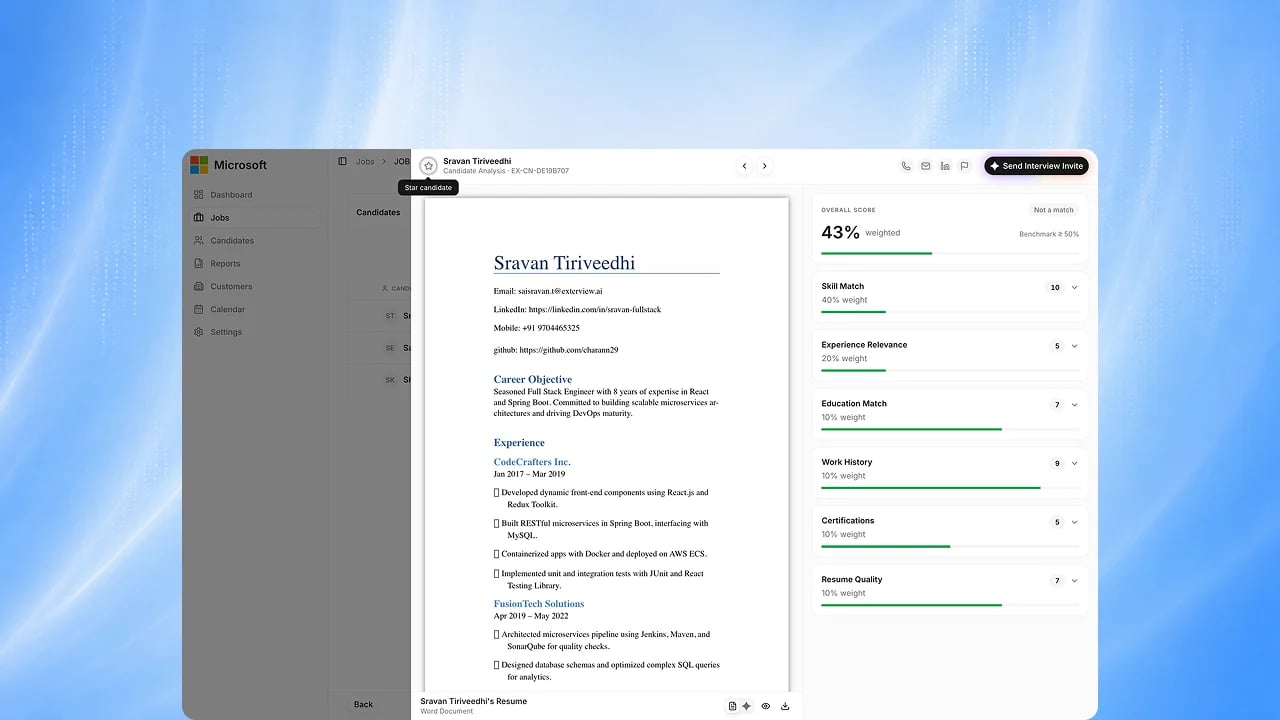The width and height of the screenshot is (1280, 720).
Task: Toggle the sidebar panel icon
Action: (342, 161)
